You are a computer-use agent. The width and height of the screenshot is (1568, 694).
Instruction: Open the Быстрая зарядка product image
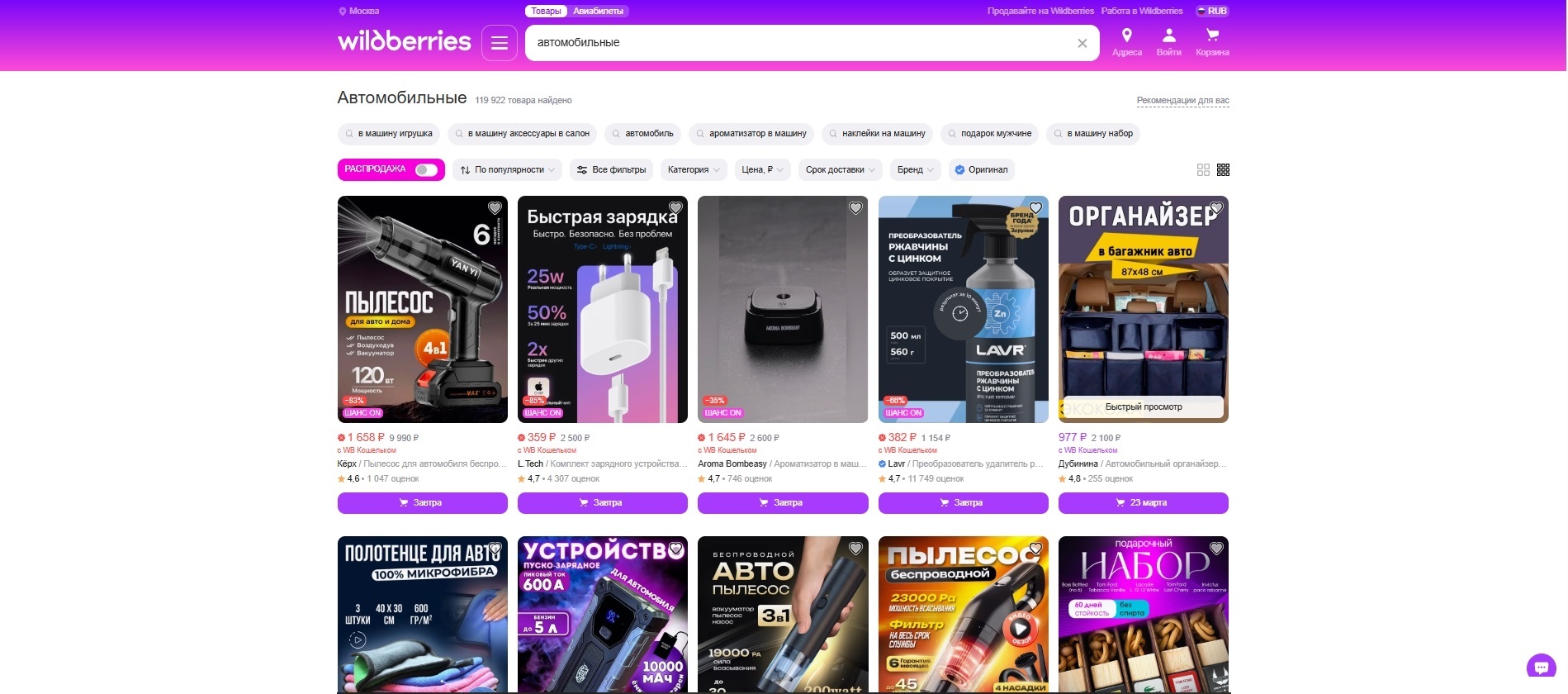(603, 309)
